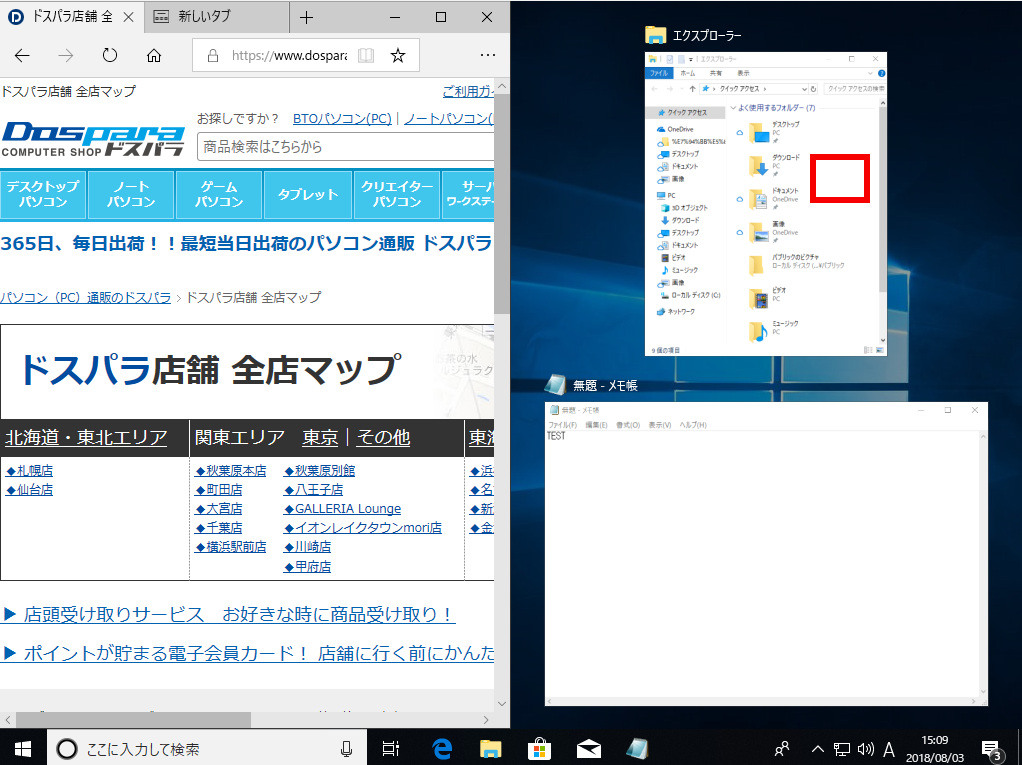
Task: Open 八王子店 store link
Action: (x=314, y=489)
